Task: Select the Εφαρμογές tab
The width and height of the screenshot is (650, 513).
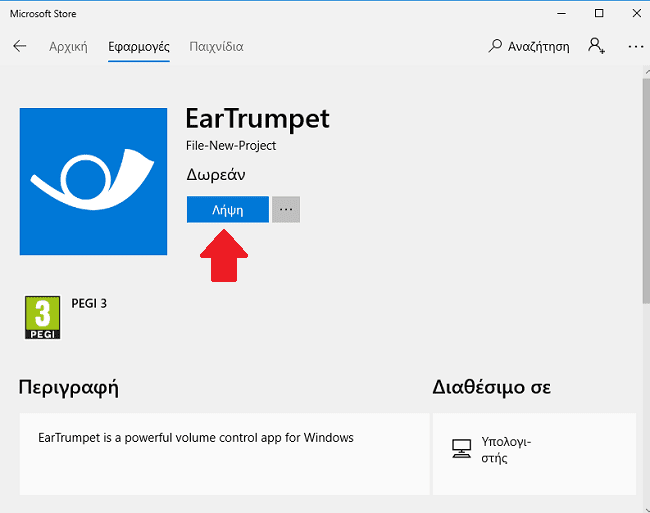Action: (x=139, y=46)
